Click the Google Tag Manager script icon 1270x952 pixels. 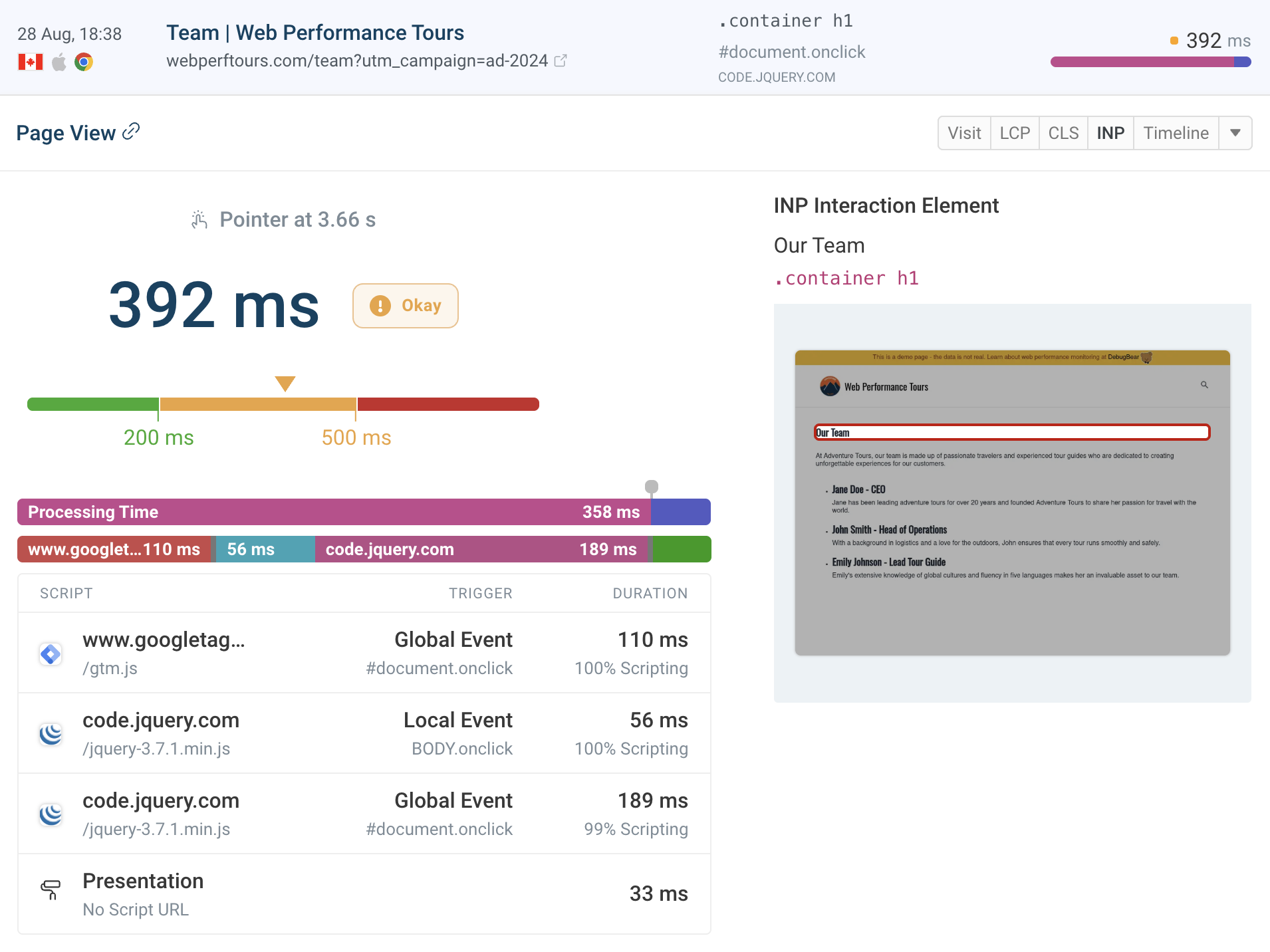pyautogui.click(x=51, y=654)
